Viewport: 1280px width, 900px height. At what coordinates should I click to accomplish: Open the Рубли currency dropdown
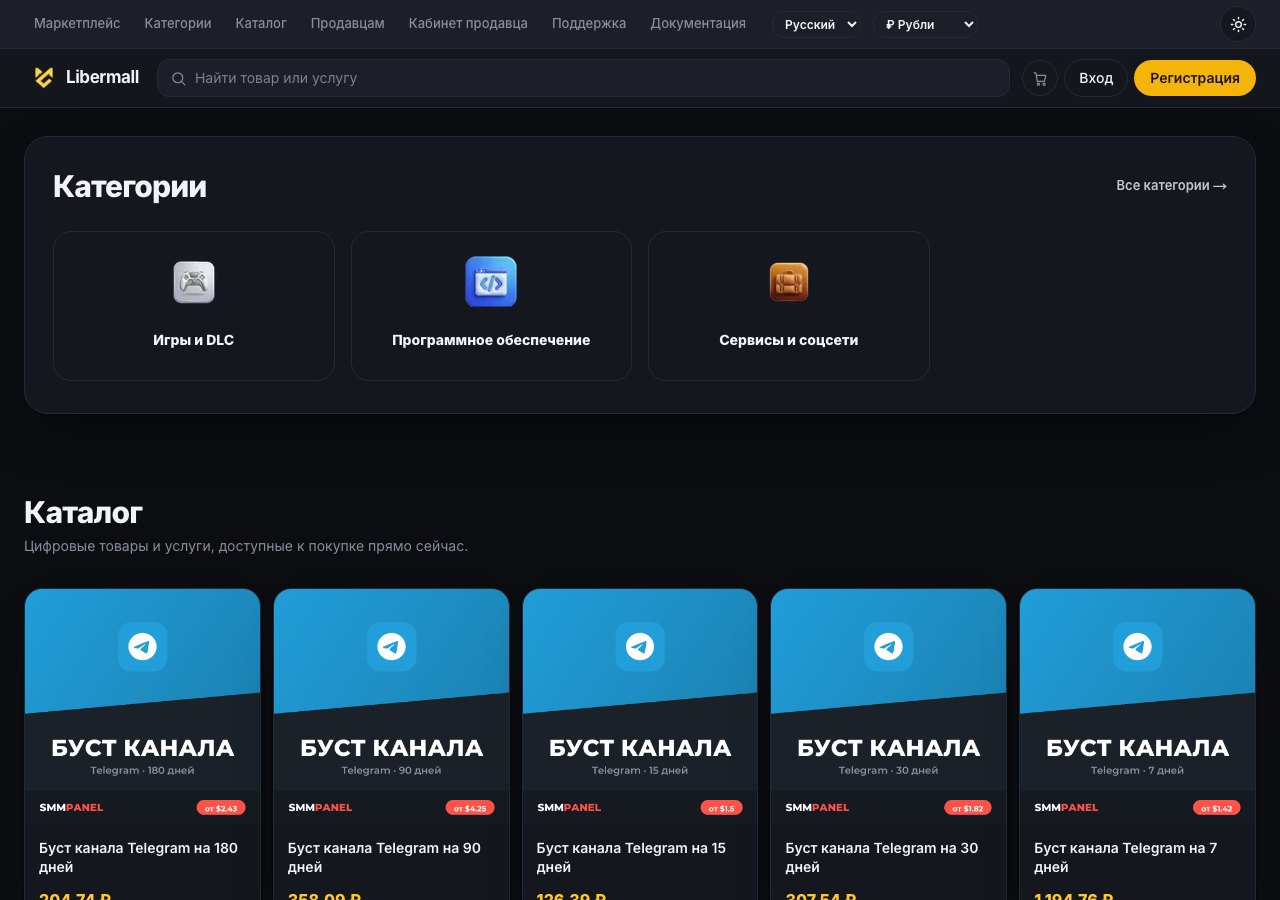(x=925, y=24)
